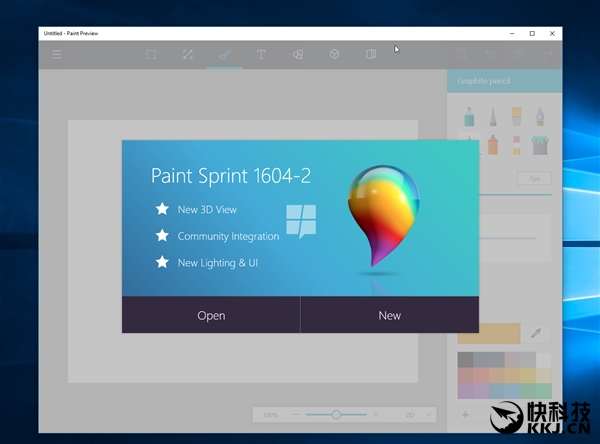Image resolution: width=600 pixels, height=444 pixels.
Task: Select the rectangular selection tool
Action: click(151, 54)
